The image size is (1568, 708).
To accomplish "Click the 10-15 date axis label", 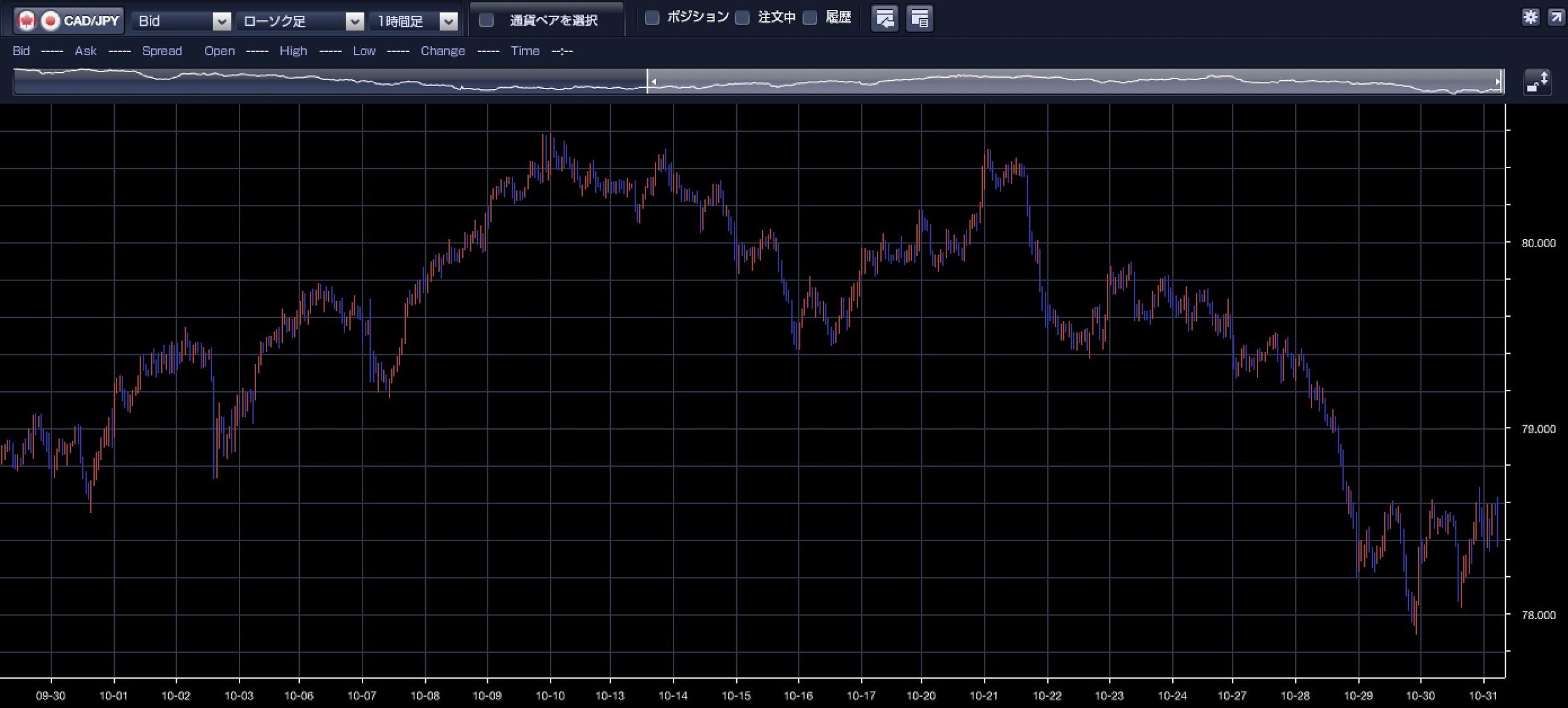I will [x=736, y=695].
